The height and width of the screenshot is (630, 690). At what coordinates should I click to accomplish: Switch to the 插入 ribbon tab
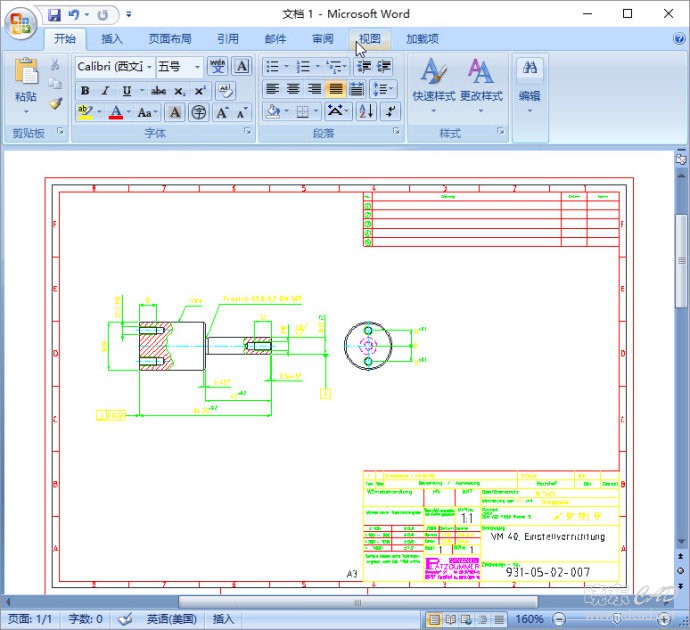coord(112,39)
